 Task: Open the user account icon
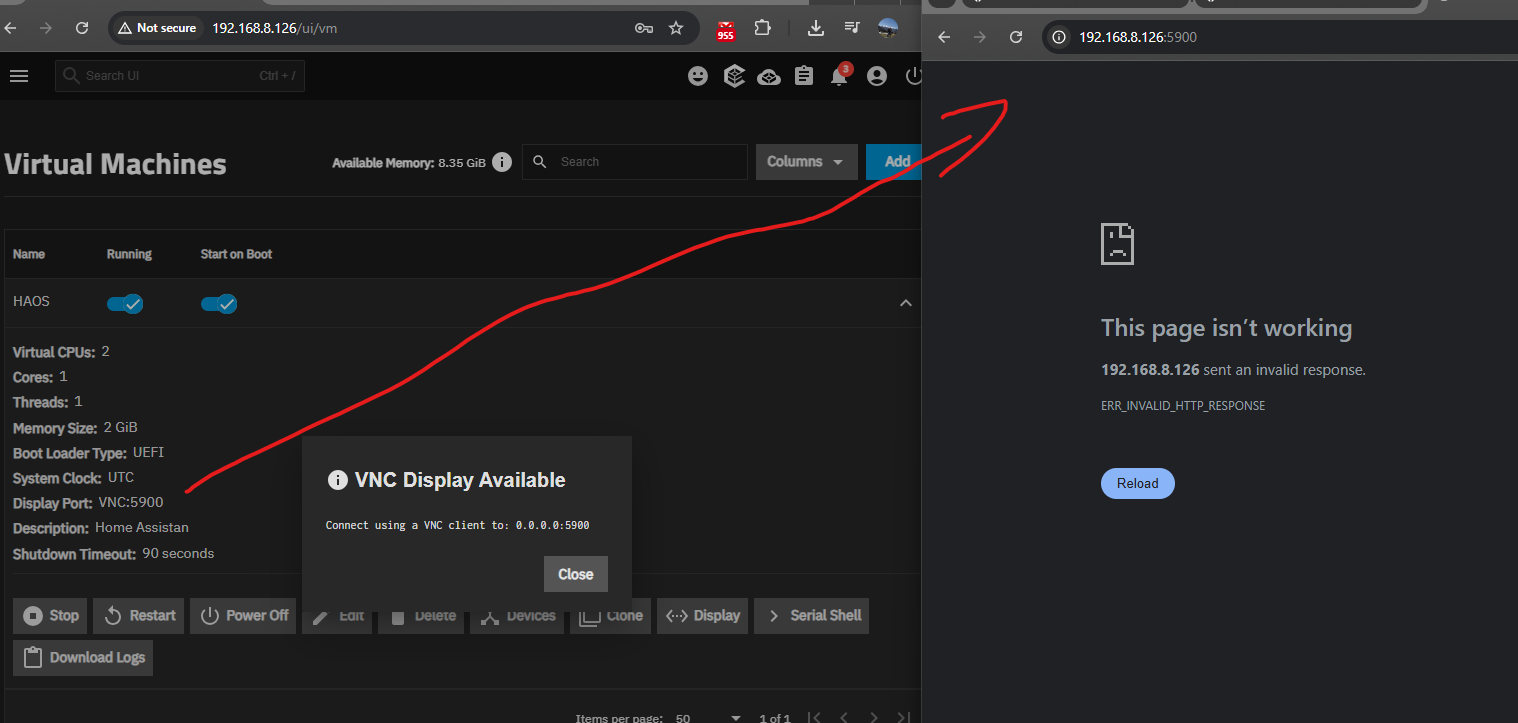[x=877, y=76]
